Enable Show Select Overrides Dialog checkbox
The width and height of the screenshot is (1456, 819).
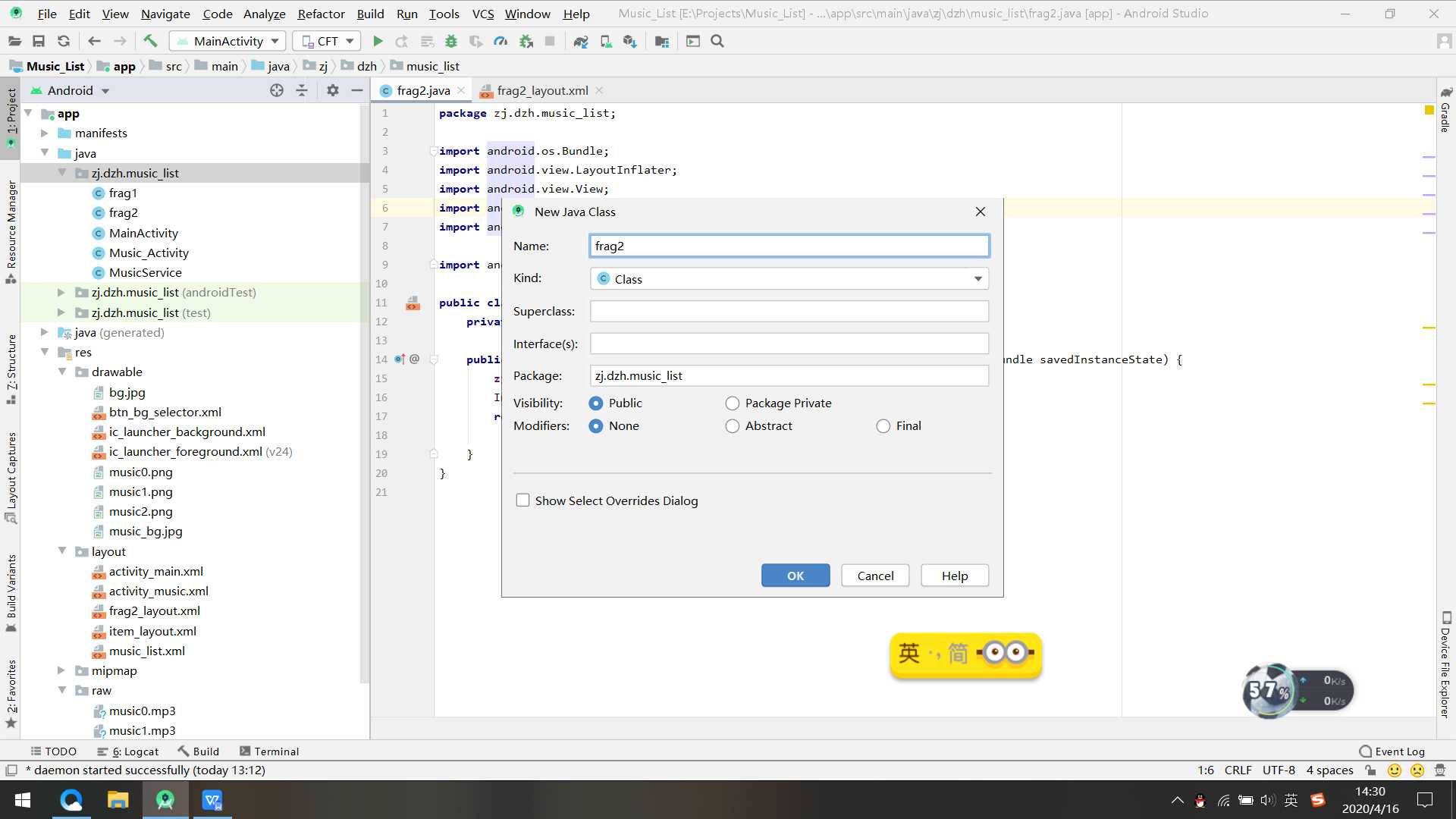523,500
